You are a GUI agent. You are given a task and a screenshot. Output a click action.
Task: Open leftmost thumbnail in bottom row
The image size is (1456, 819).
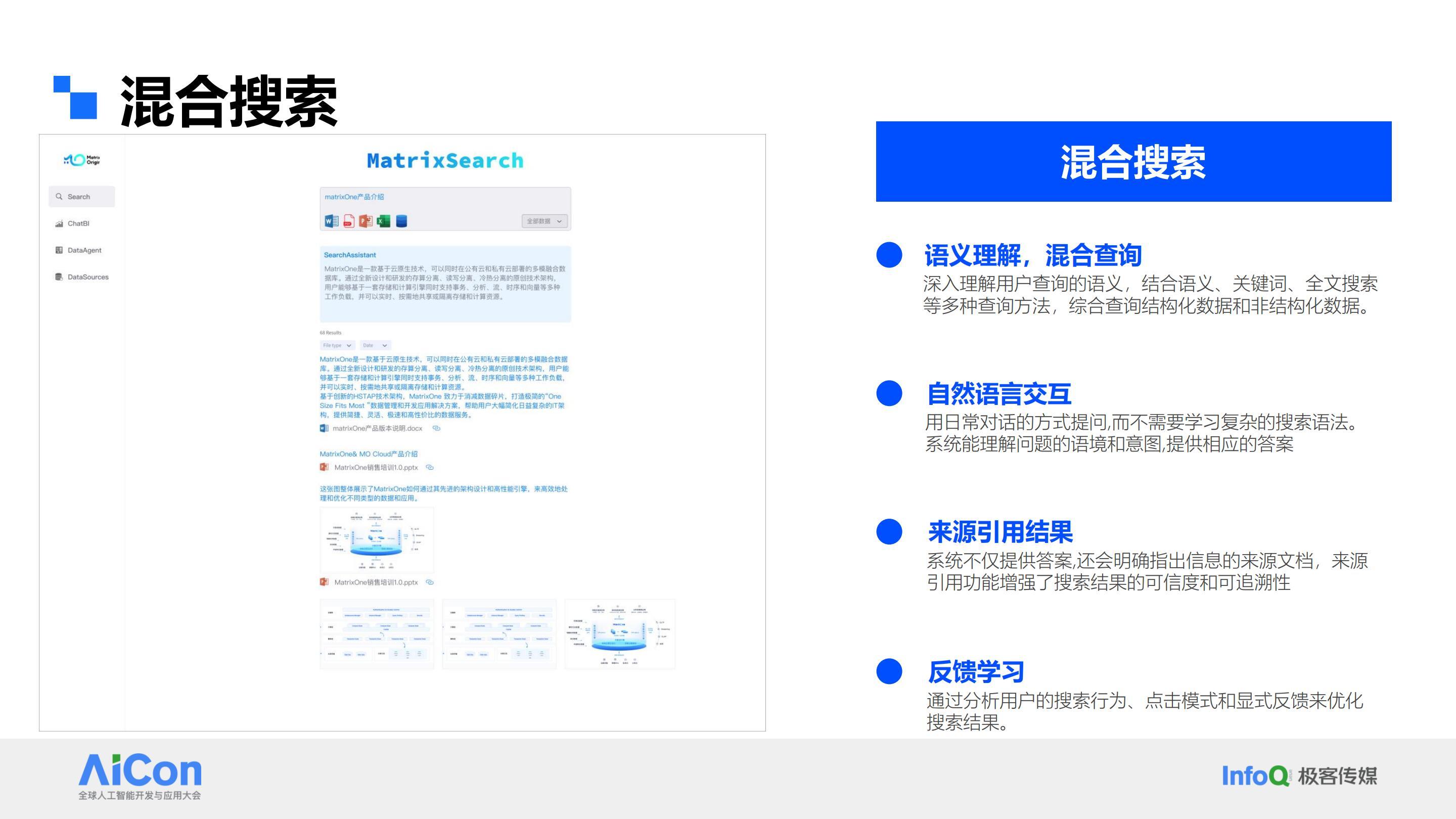click(377, 634)
